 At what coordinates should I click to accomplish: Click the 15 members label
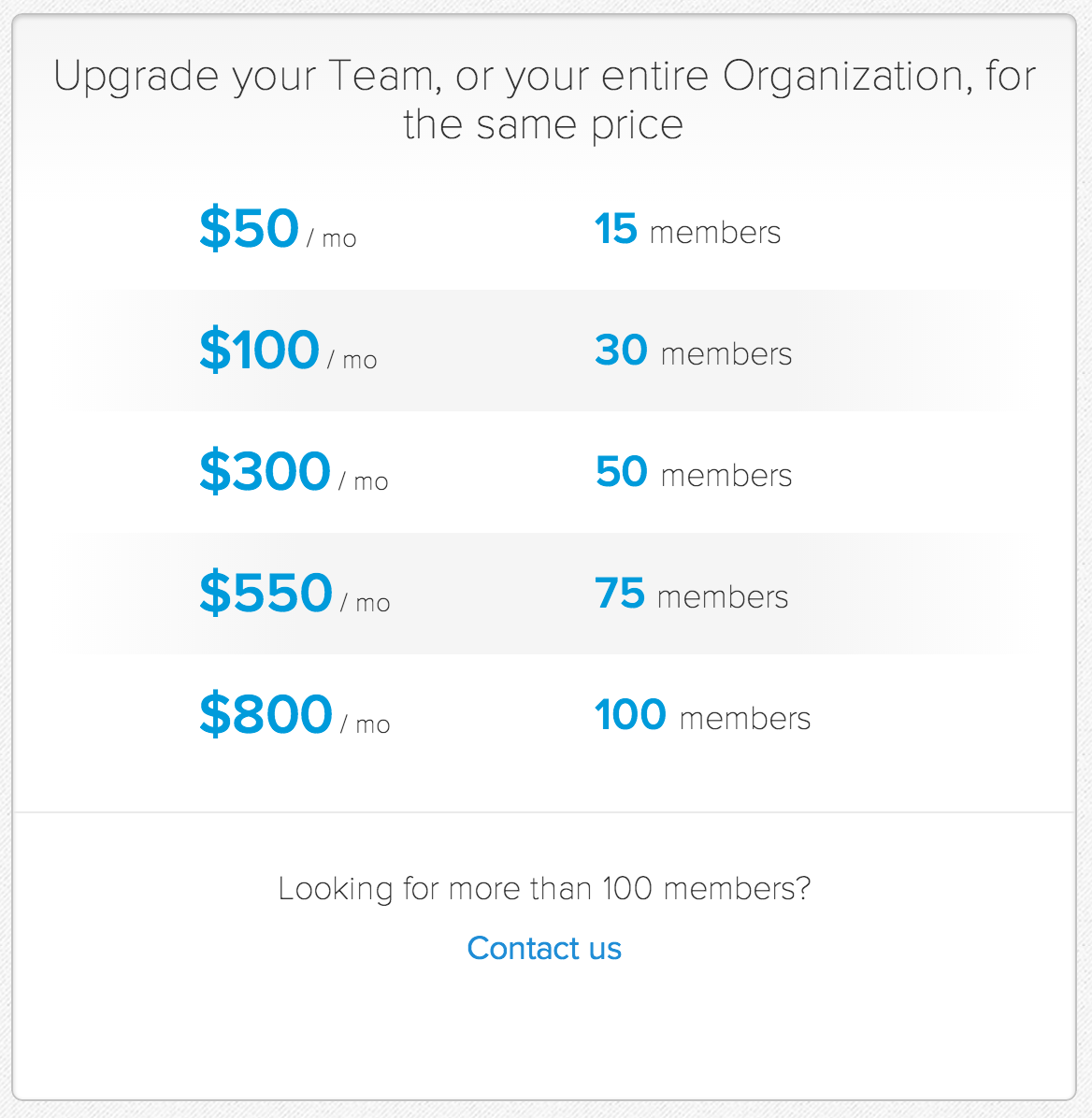point(687,230)
